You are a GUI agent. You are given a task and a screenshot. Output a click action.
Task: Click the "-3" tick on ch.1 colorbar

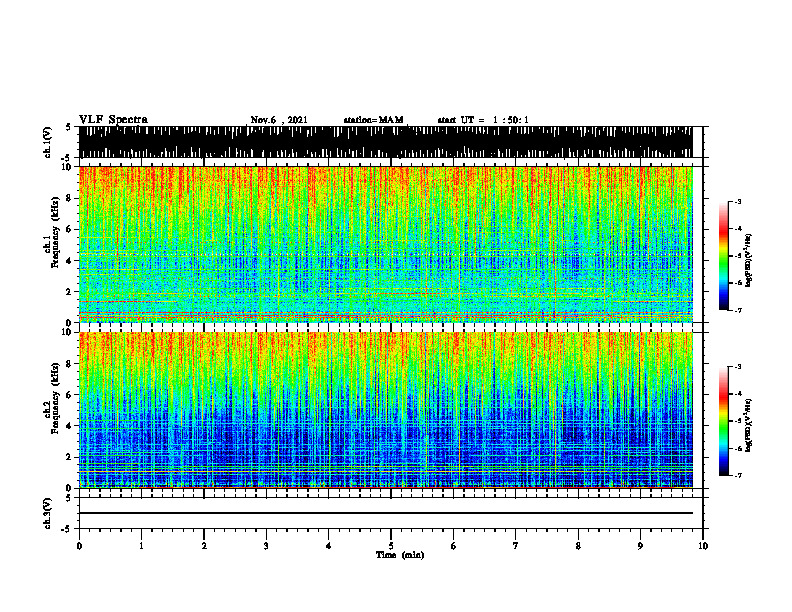(738, 202)
